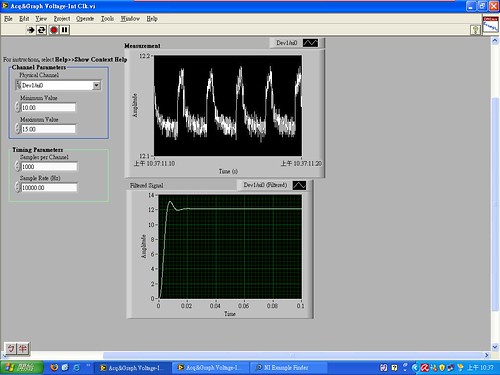The height and width of the screenshot is (375, 500).
Task: Click the 14 Y-axis maximum on Filtered Signal graph
Action: (x=151, y=195)
